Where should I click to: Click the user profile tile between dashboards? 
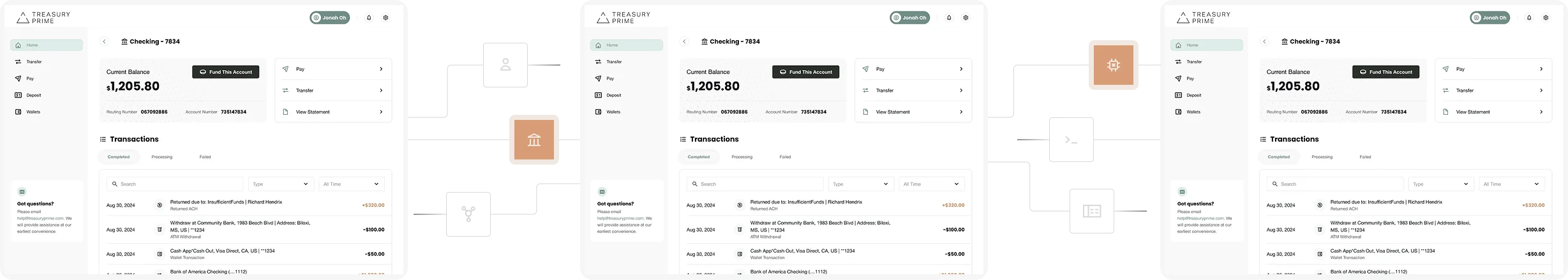505,65
